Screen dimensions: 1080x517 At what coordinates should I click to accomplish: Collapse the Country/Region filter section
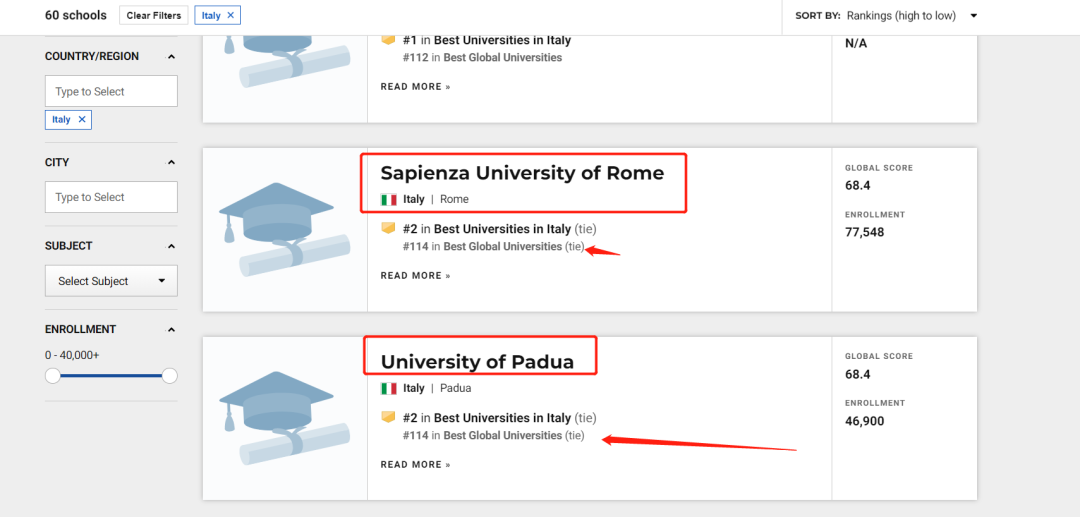(x=171, y=57)
